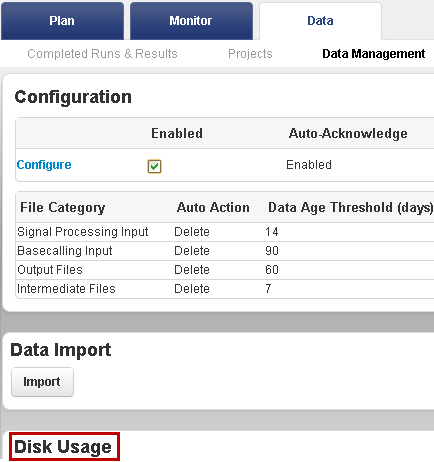
Task: Select the Data tab
Action: pos(320,21)
